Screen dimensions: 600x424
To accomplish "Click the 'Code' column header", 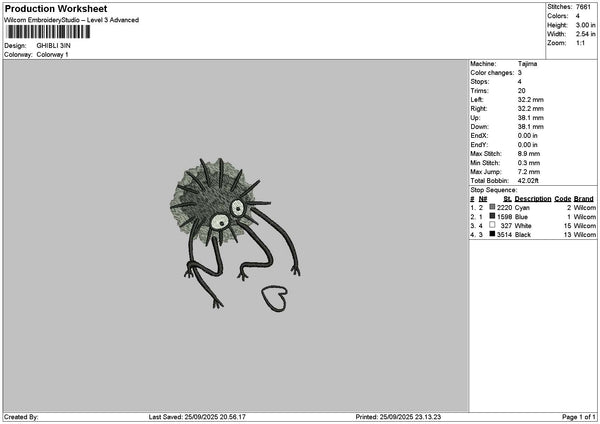I will tap(562, 199).
